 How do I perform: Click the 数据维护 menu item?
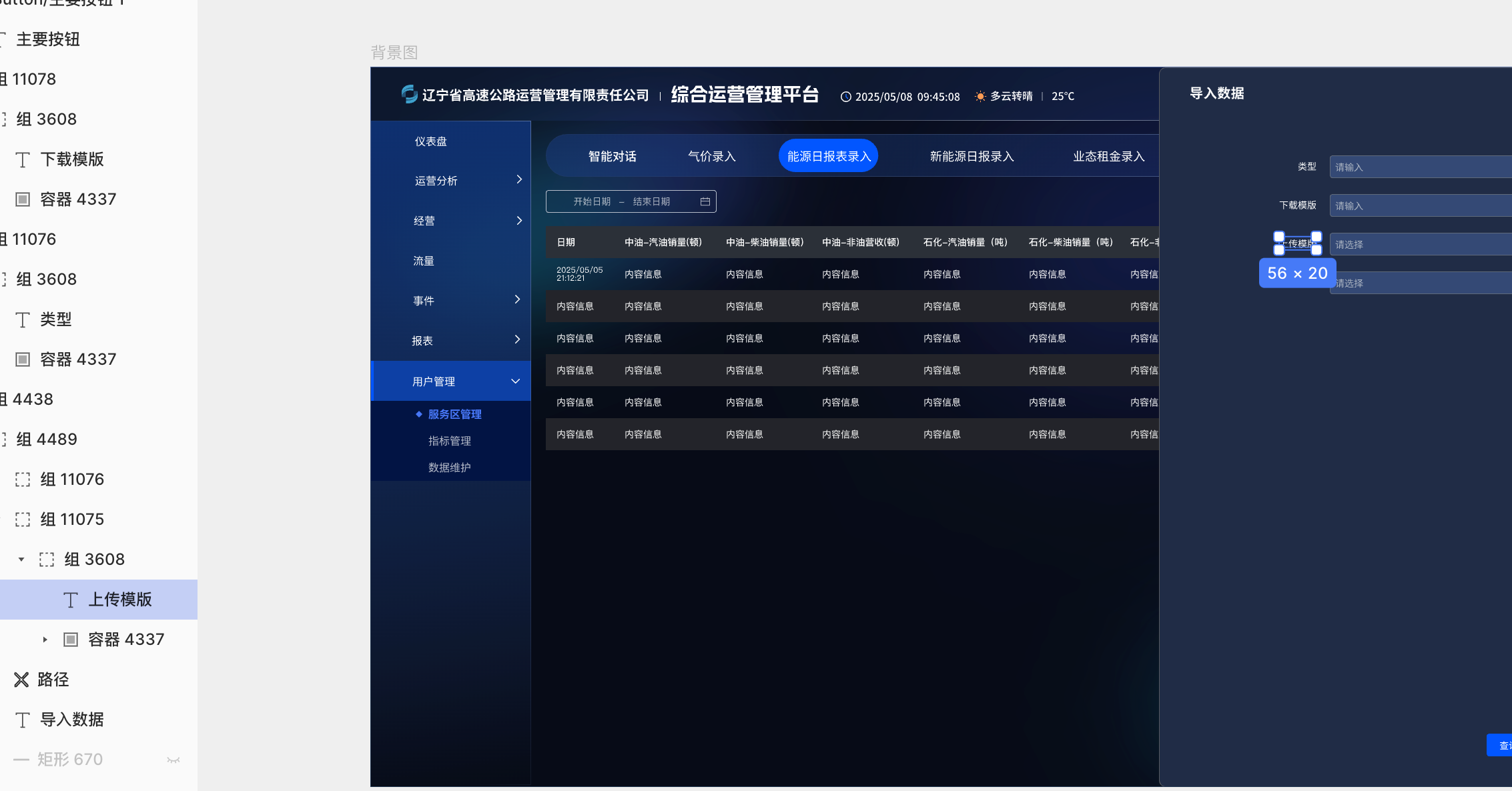[450, 467]
